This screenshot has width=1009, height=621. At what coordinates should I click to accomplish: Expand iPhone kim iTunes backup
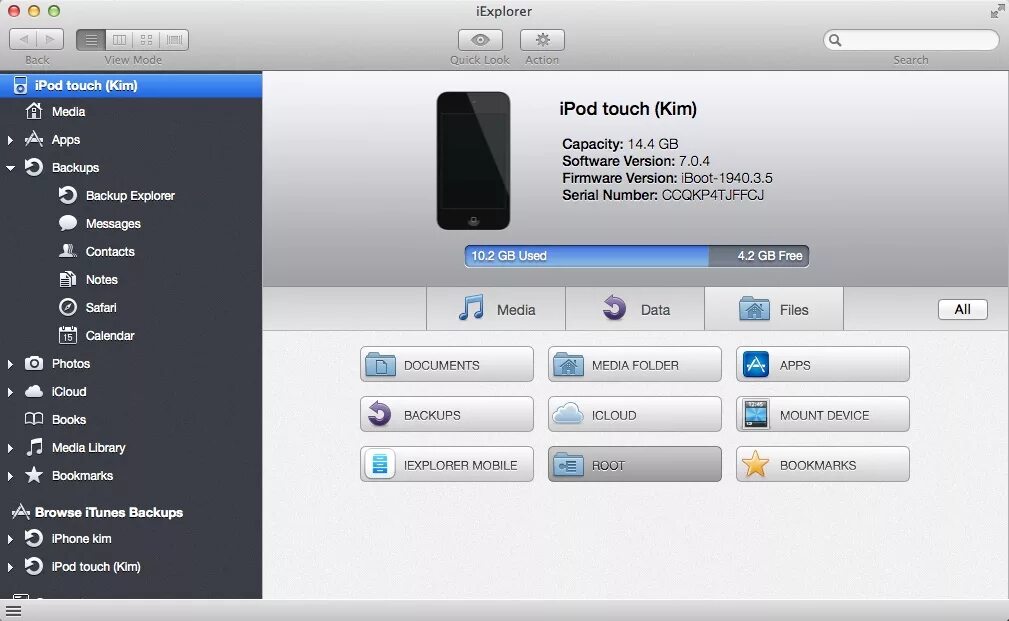point(10,539)
